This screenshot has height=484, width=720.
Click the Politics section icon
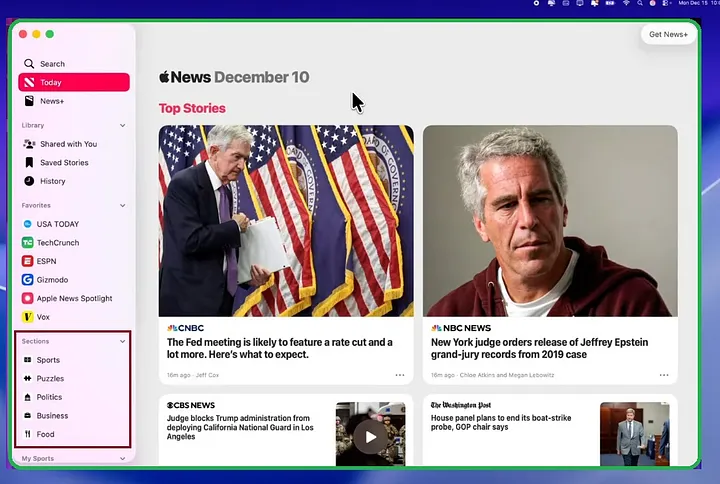(28, 397)
